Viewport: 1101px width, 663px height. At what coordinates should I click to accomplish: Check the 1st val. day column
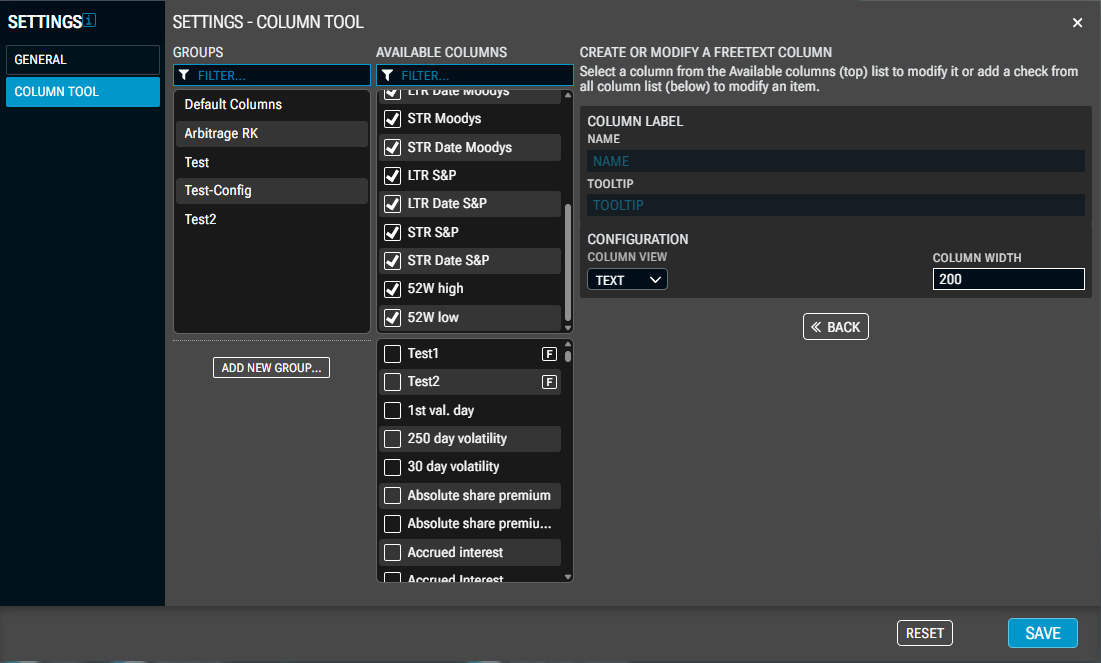coord(393,410)
